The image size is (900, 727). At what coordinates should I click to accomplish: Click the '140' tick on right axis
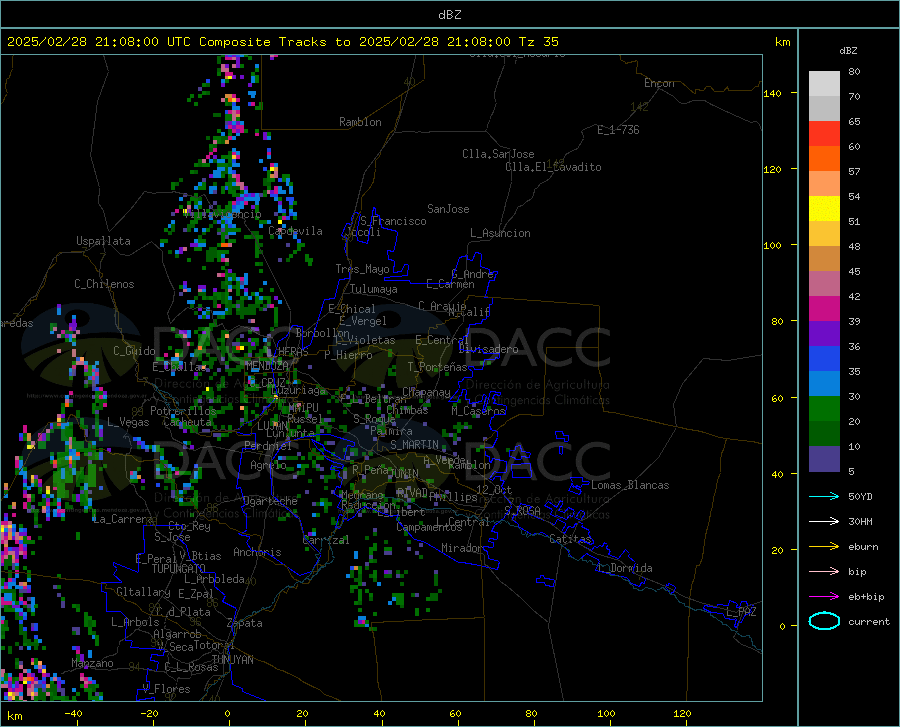(x=772, y=93)
